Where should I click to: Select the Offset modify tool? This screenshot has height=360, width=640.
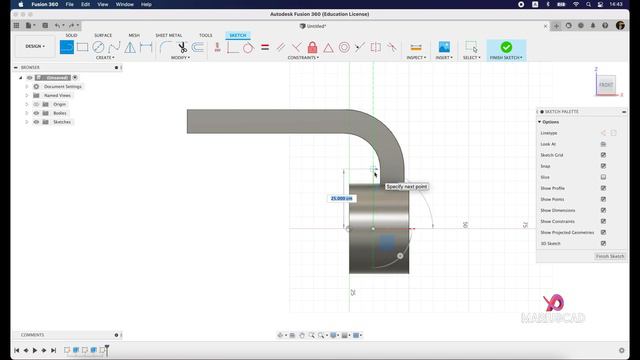(198, 47)
